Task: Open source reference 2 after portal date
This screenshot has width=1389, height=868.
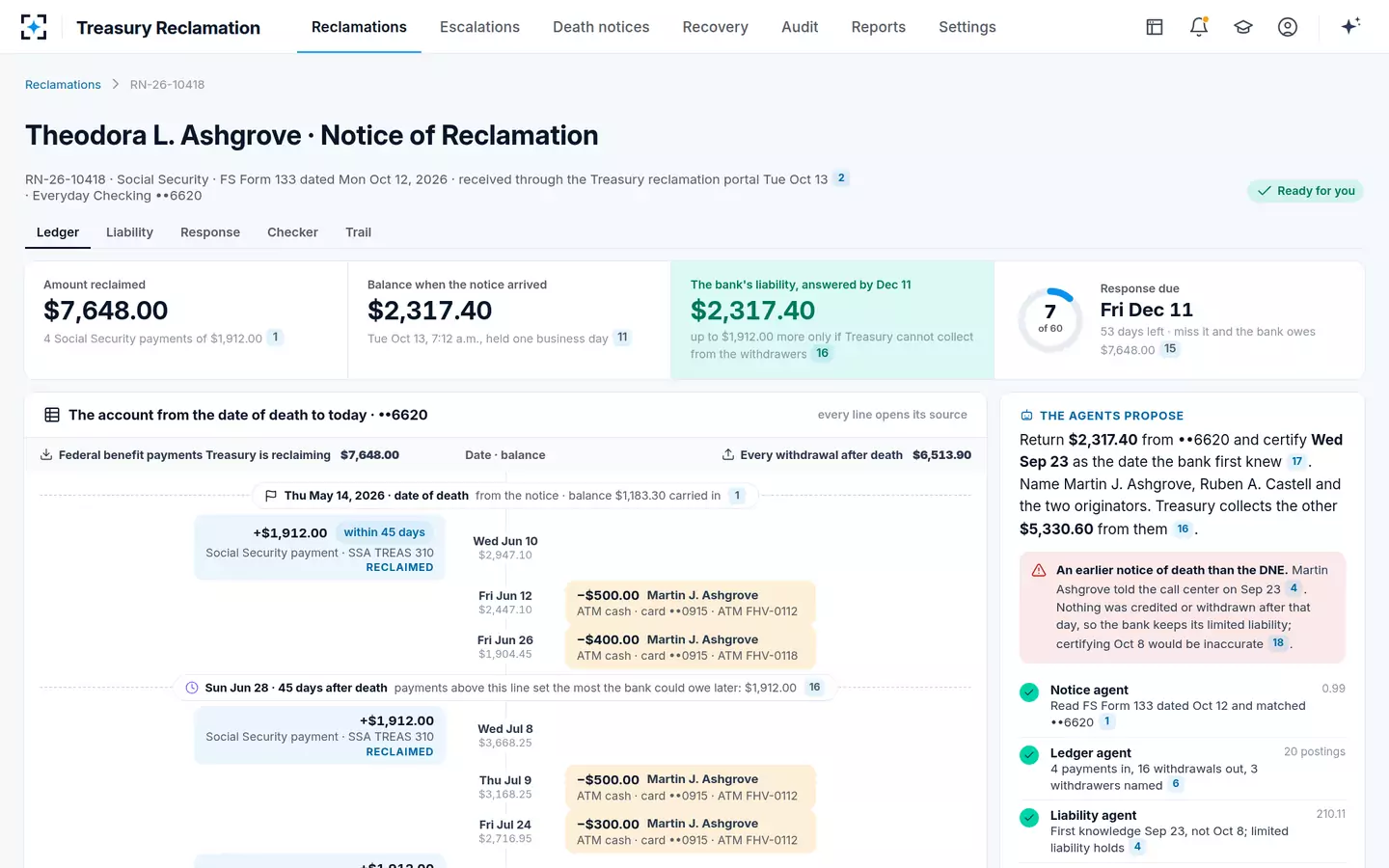Action: click(x=841, y=178)
